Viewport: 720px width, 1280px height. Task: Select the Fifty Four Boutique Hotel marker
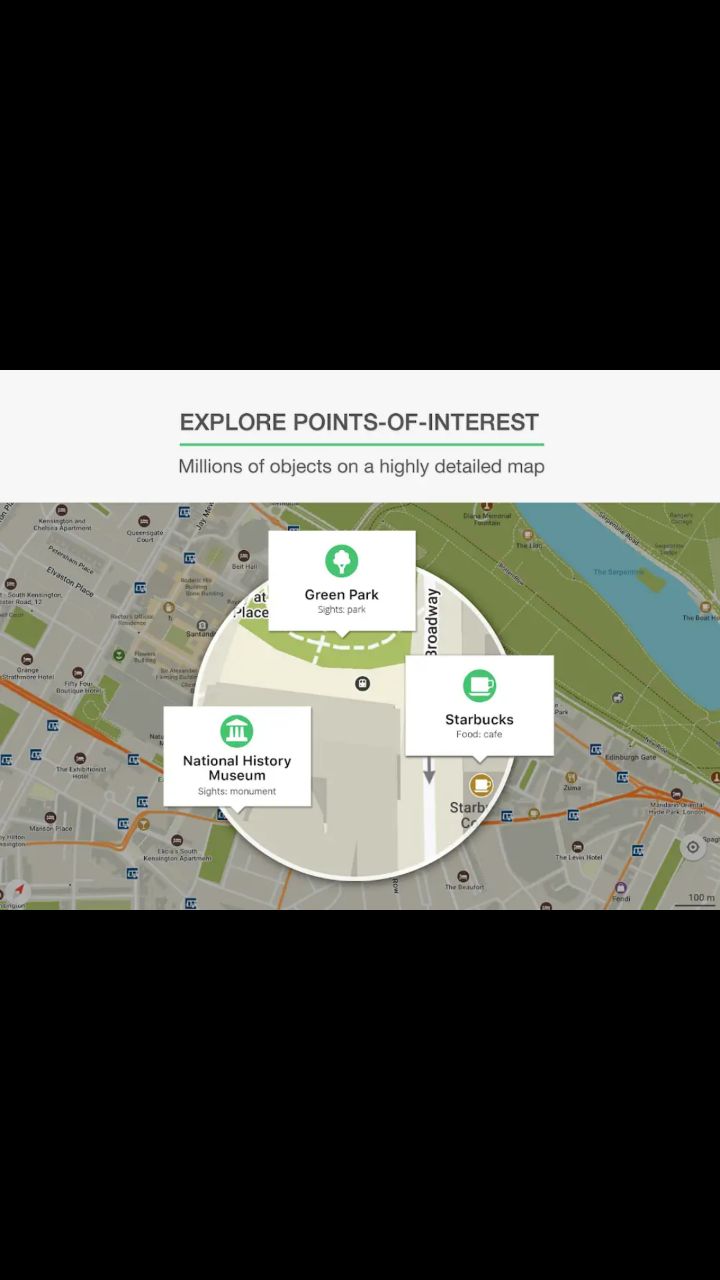point(77,673)
